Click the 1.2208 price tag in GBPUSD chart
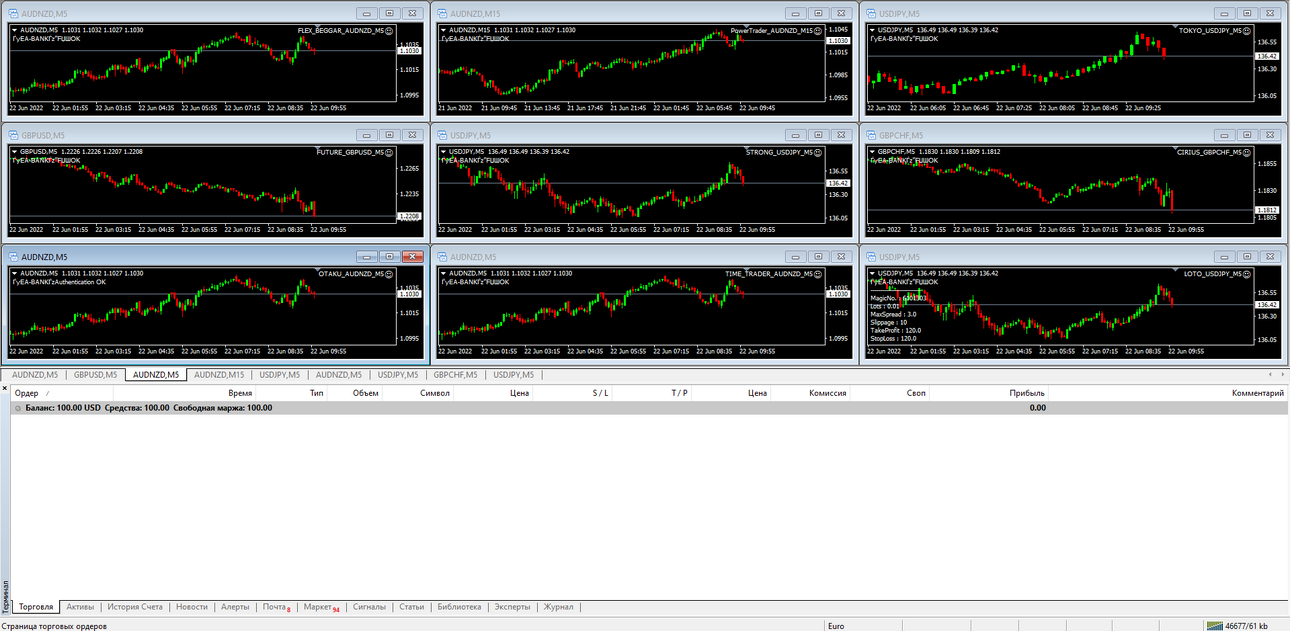Image resolution: width=1290 pixels, height=631 pixels. coord(410,216)
